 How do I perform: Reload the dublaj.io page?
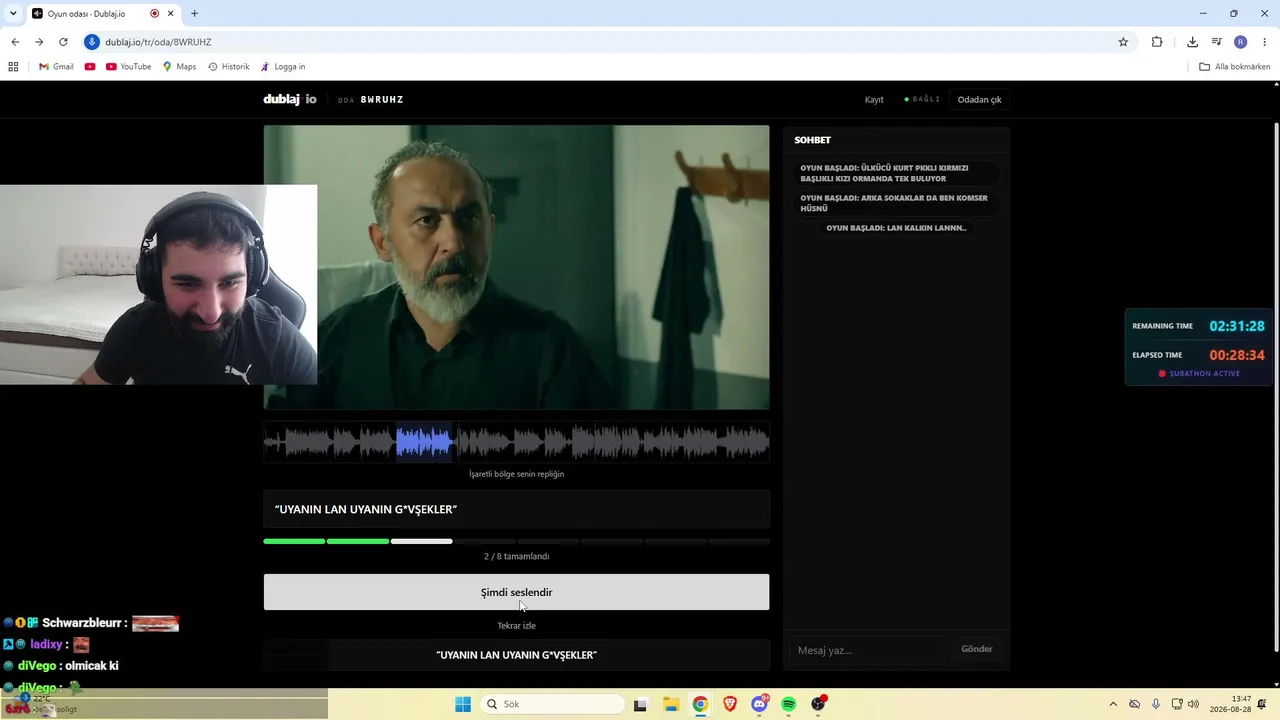(x=63, y=42)
